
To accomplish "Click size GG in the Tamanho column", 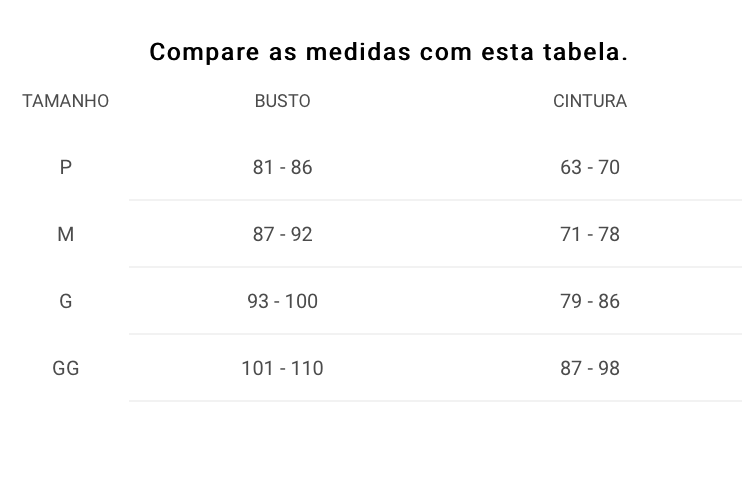I will [x=66, y=368].
